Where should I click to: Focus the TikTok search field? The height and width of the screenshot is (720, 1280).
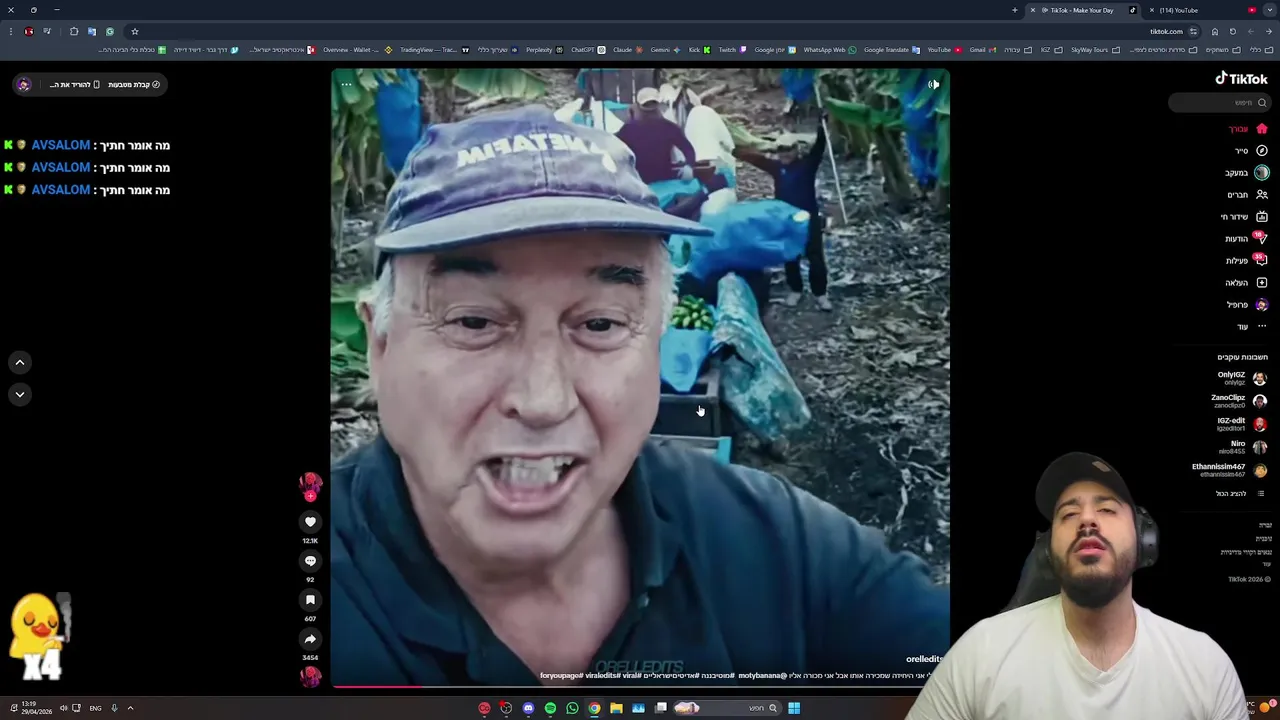pyautogui.click(x=1219, y=102)
